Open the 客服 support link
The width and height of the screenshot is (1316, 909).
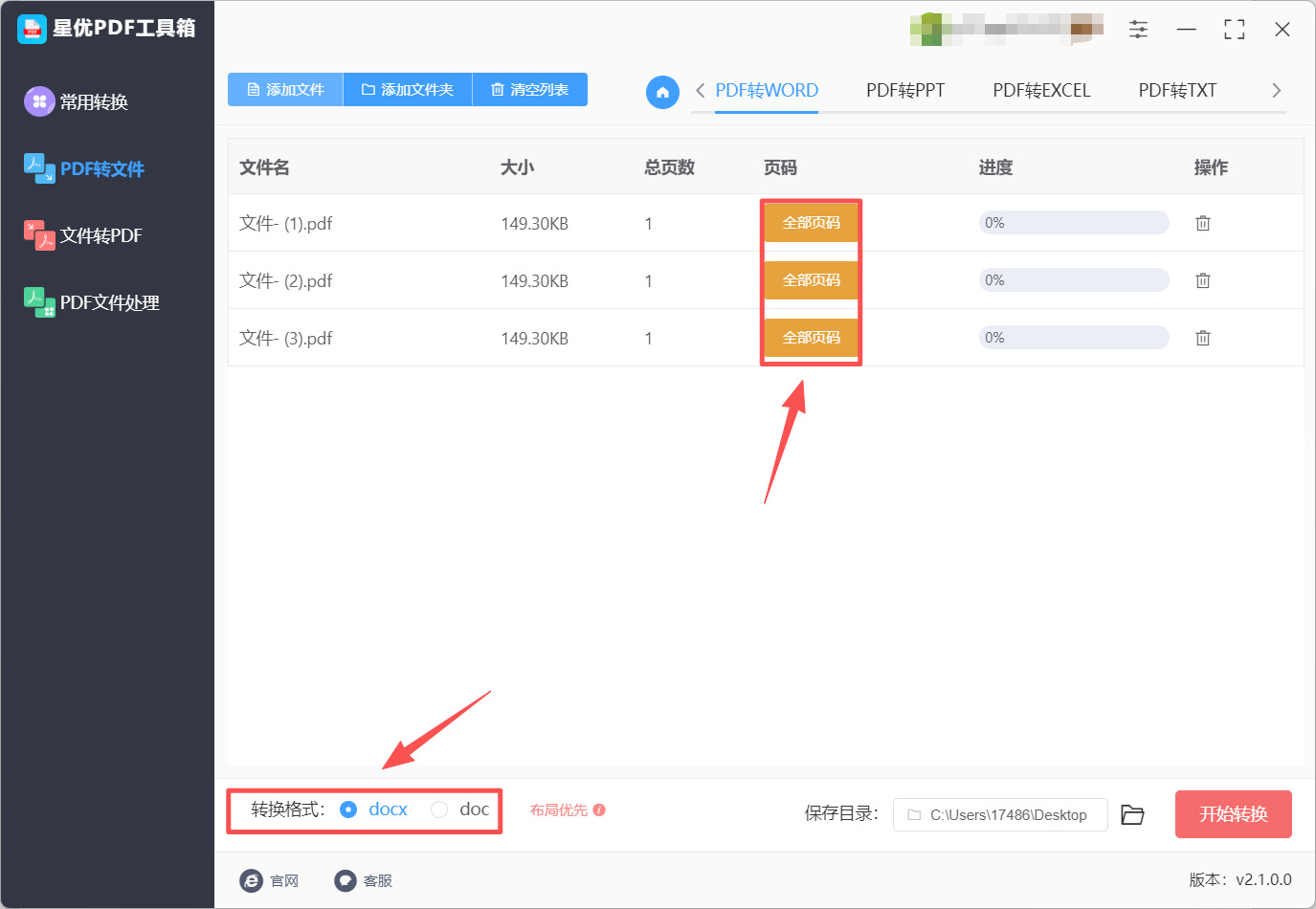pyautogui.click(x=364, y=880)
